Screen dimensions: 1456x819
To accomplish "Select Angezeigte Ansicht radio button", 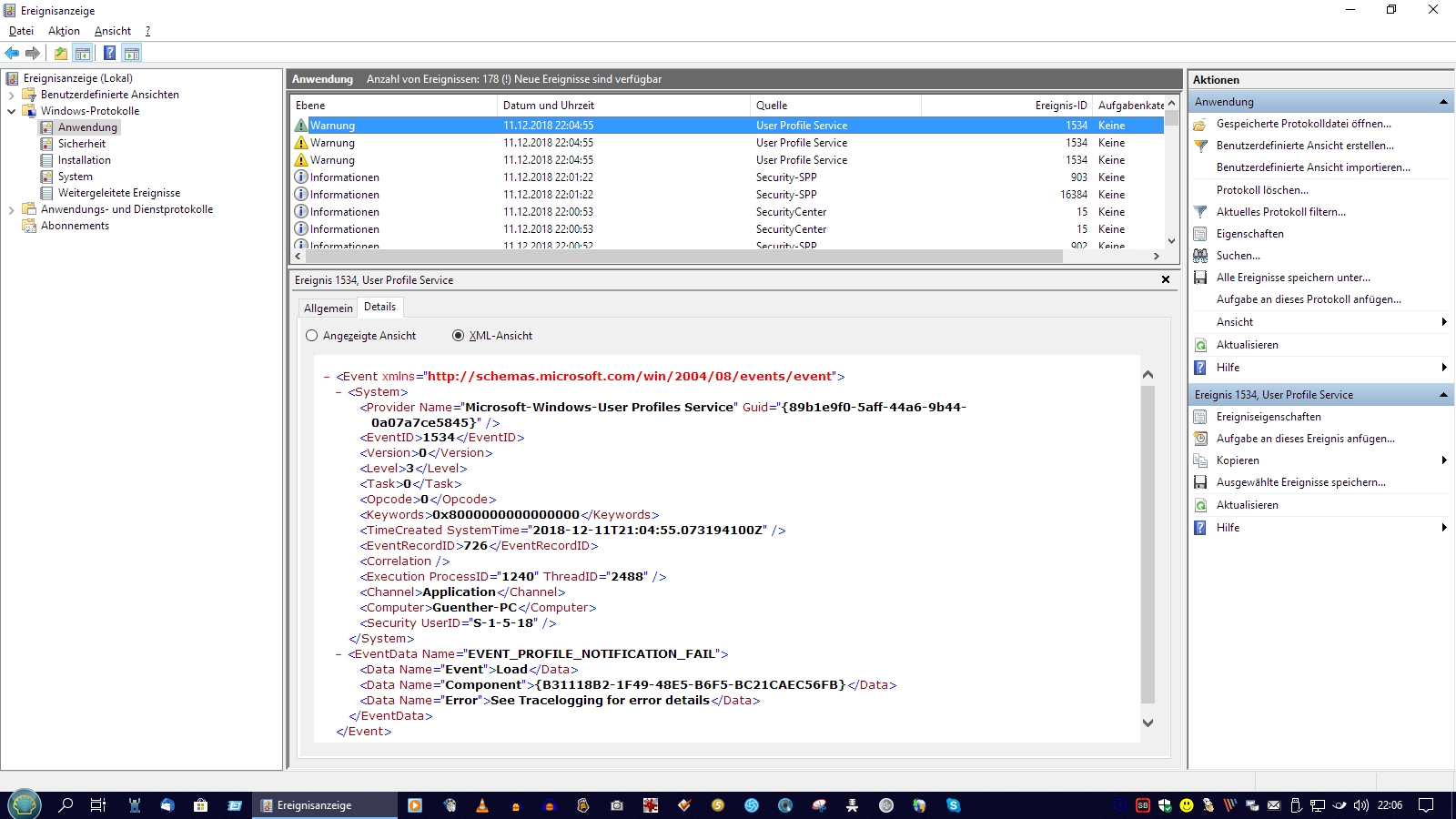I will click(312, 336).
